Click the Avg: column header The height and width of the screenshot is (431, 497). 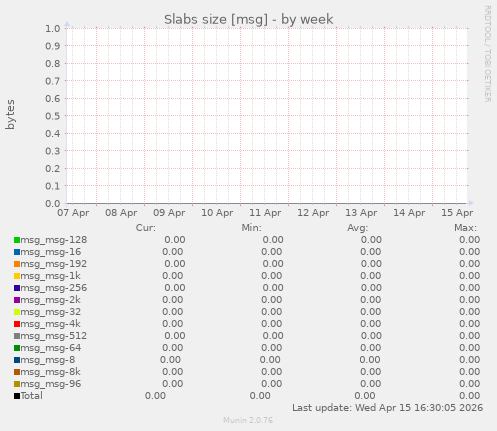(x=358, y=228)
